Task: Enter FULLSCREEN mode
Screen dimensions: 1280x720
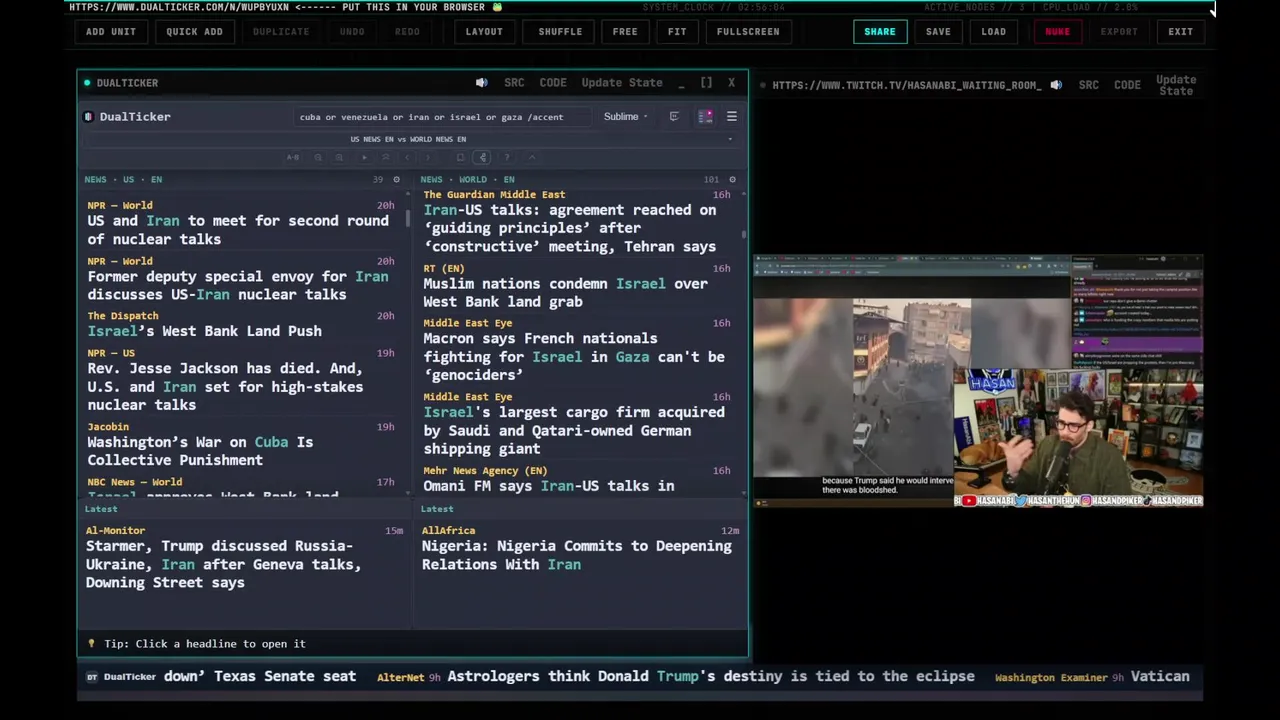Action: (x=748, y=32)
